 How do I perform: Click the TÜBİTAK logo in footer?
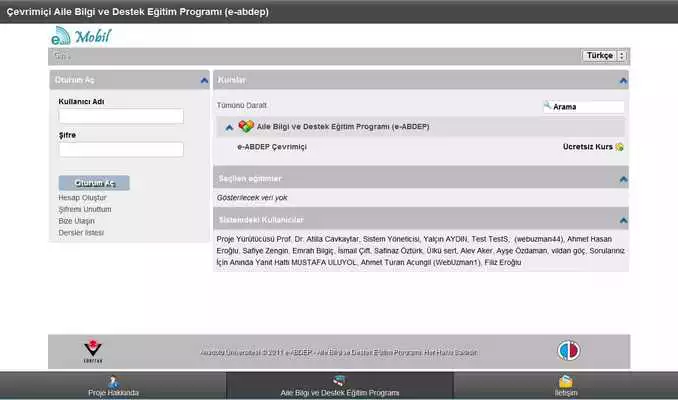tap(93, 351)
